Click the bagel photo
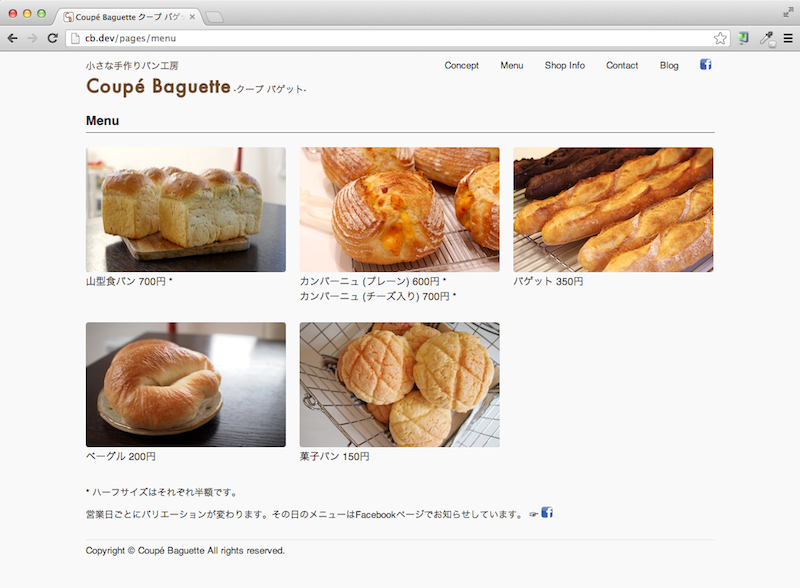This screenshot has height=588, width=800. pos(186,384)
